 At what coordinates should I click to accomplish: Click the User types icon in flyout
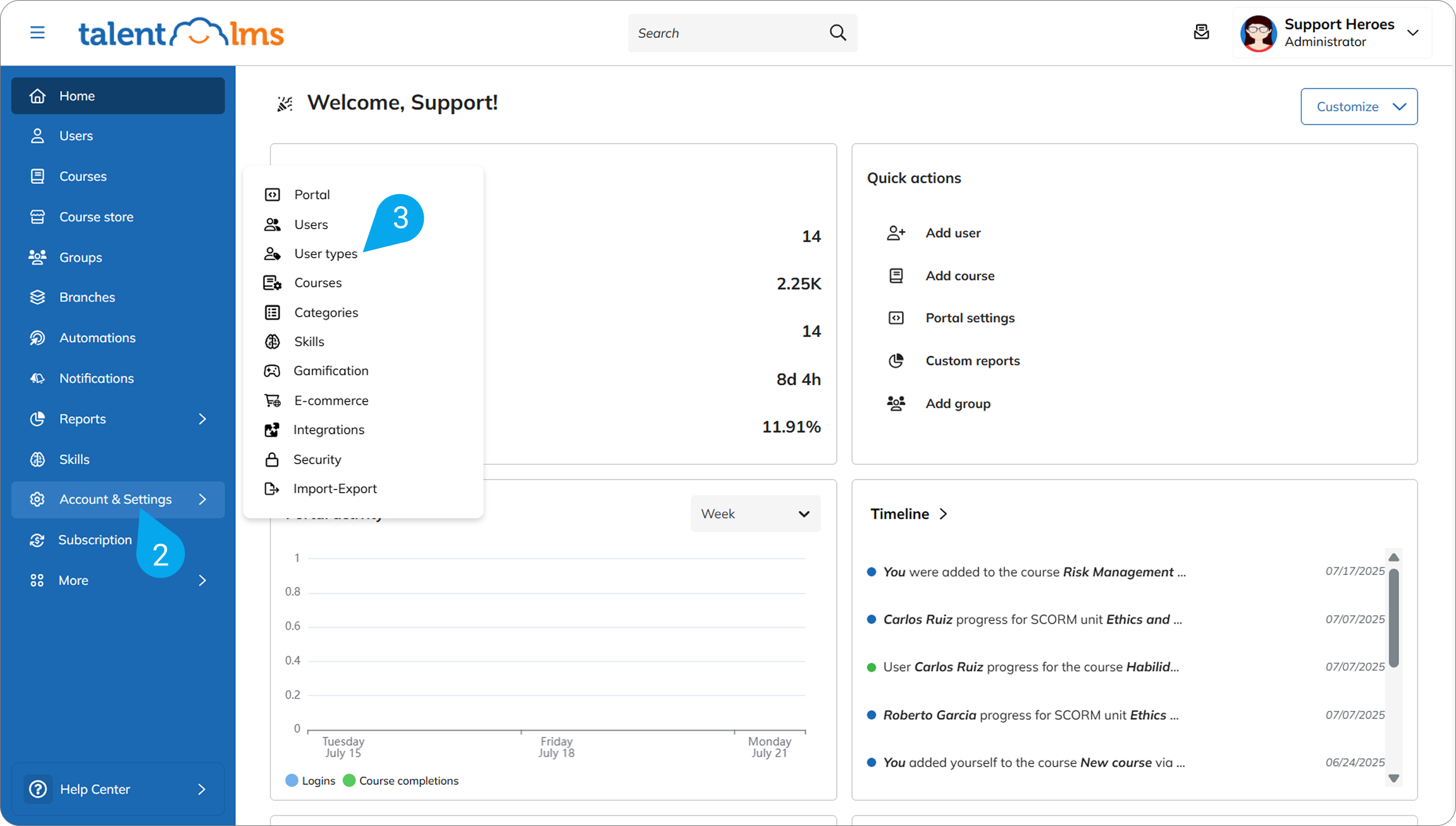(x=272, y=254)
